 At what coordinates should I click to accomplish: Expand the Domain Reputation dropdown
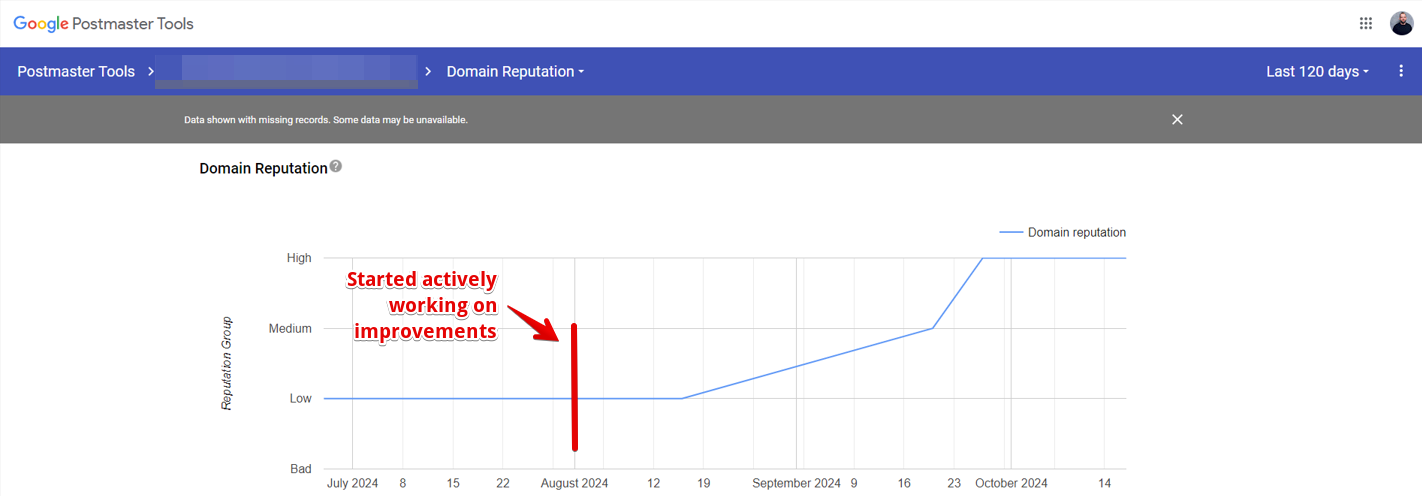[x=515, y=71]
